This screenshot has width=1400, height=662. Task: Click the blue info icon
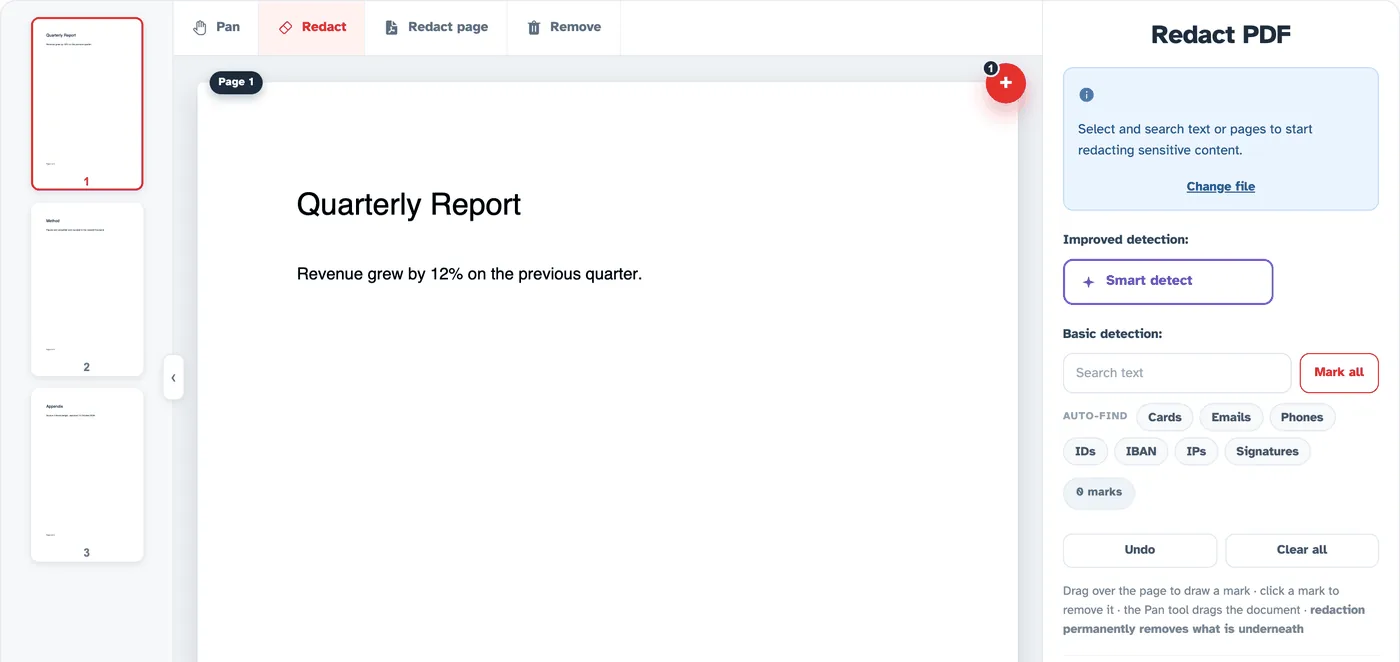(x=1086, y=95)
